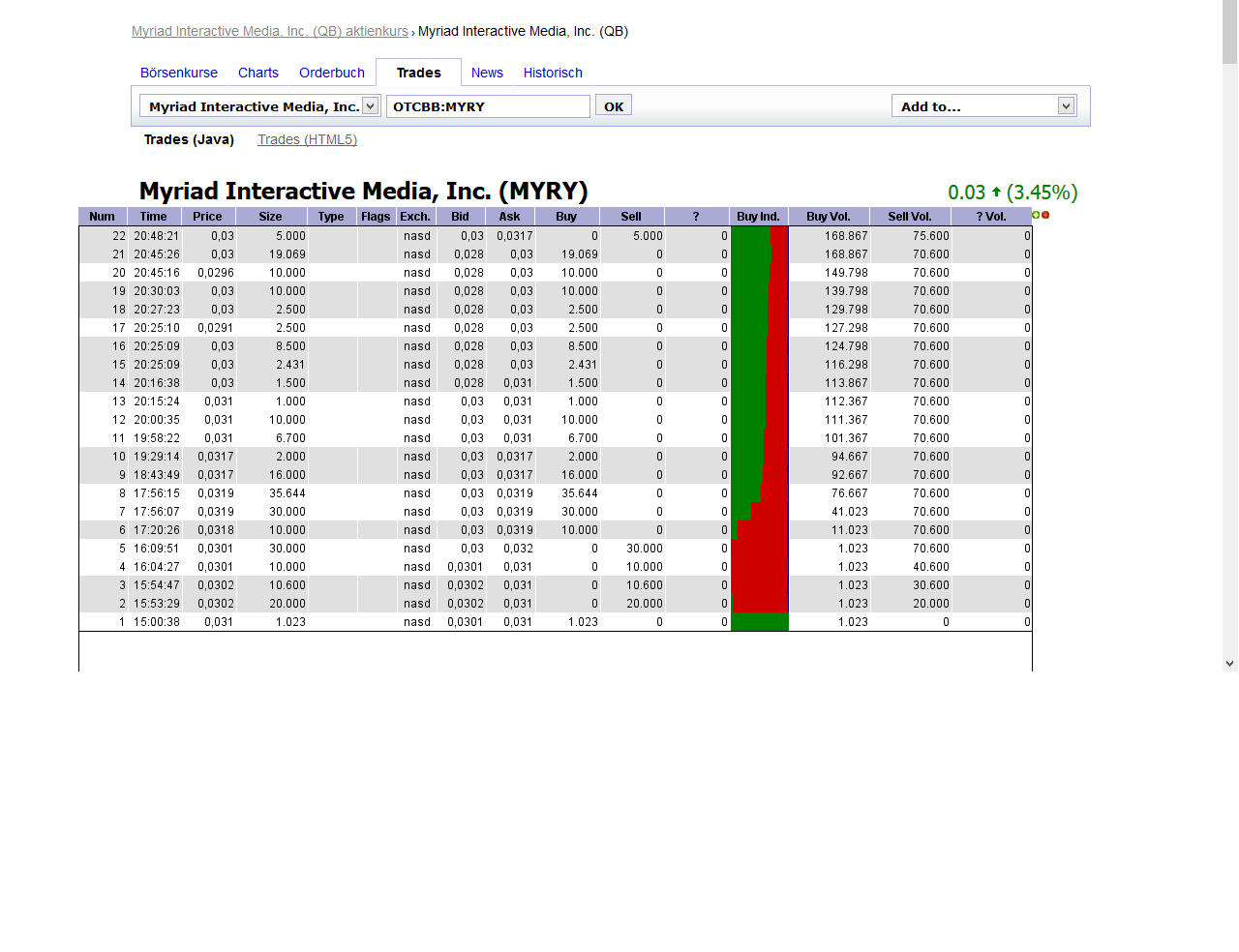
Task: Click the size 19.069 in trade row 21
Action: coord(287,254)
